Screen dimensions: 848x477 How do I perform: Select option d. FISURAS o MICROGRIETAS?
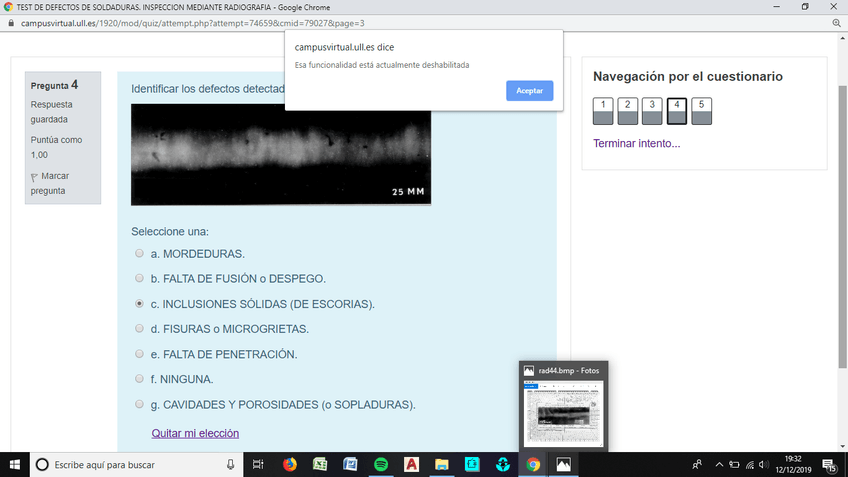(x=139, y=329)
